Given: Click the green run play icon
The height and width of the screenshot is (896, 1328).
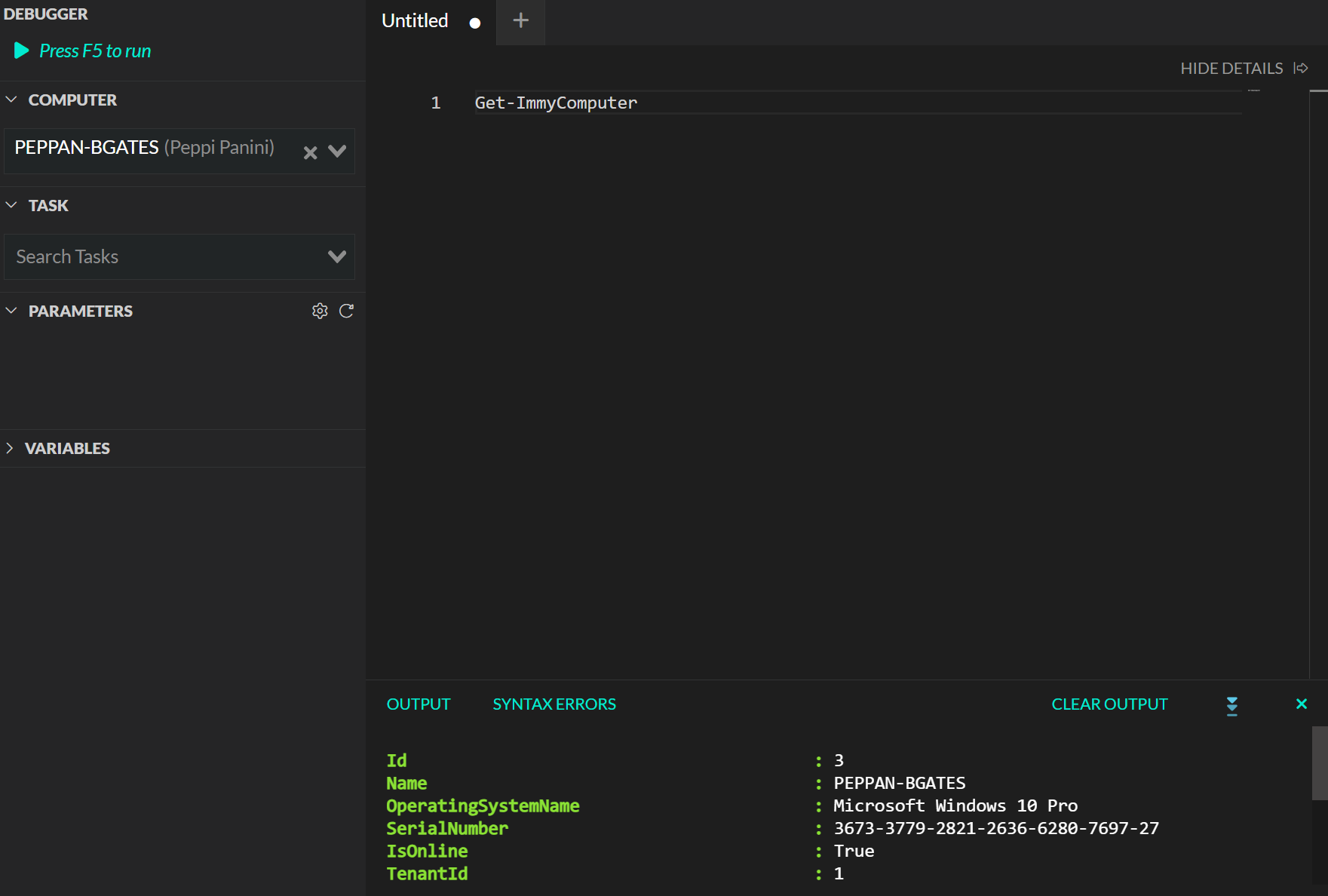Looking at the screenshot, I should point(21,51).
